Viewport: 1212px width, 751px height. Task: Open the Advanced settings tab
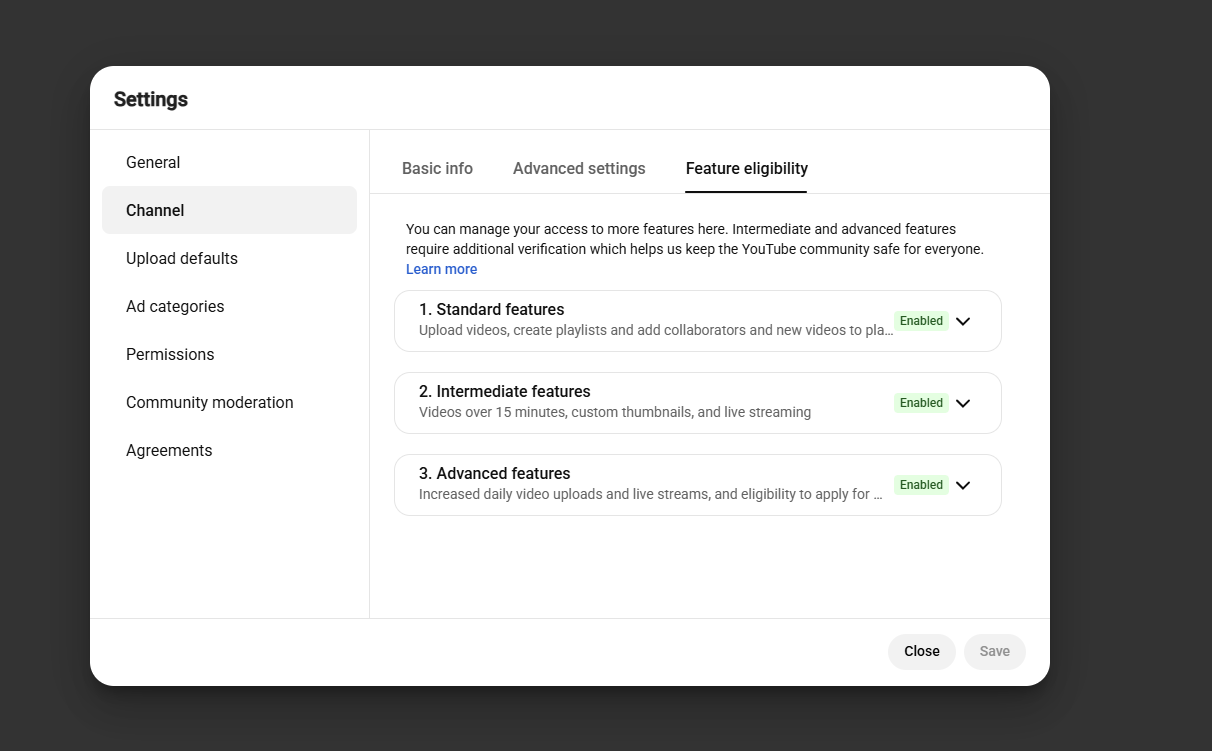579,168
